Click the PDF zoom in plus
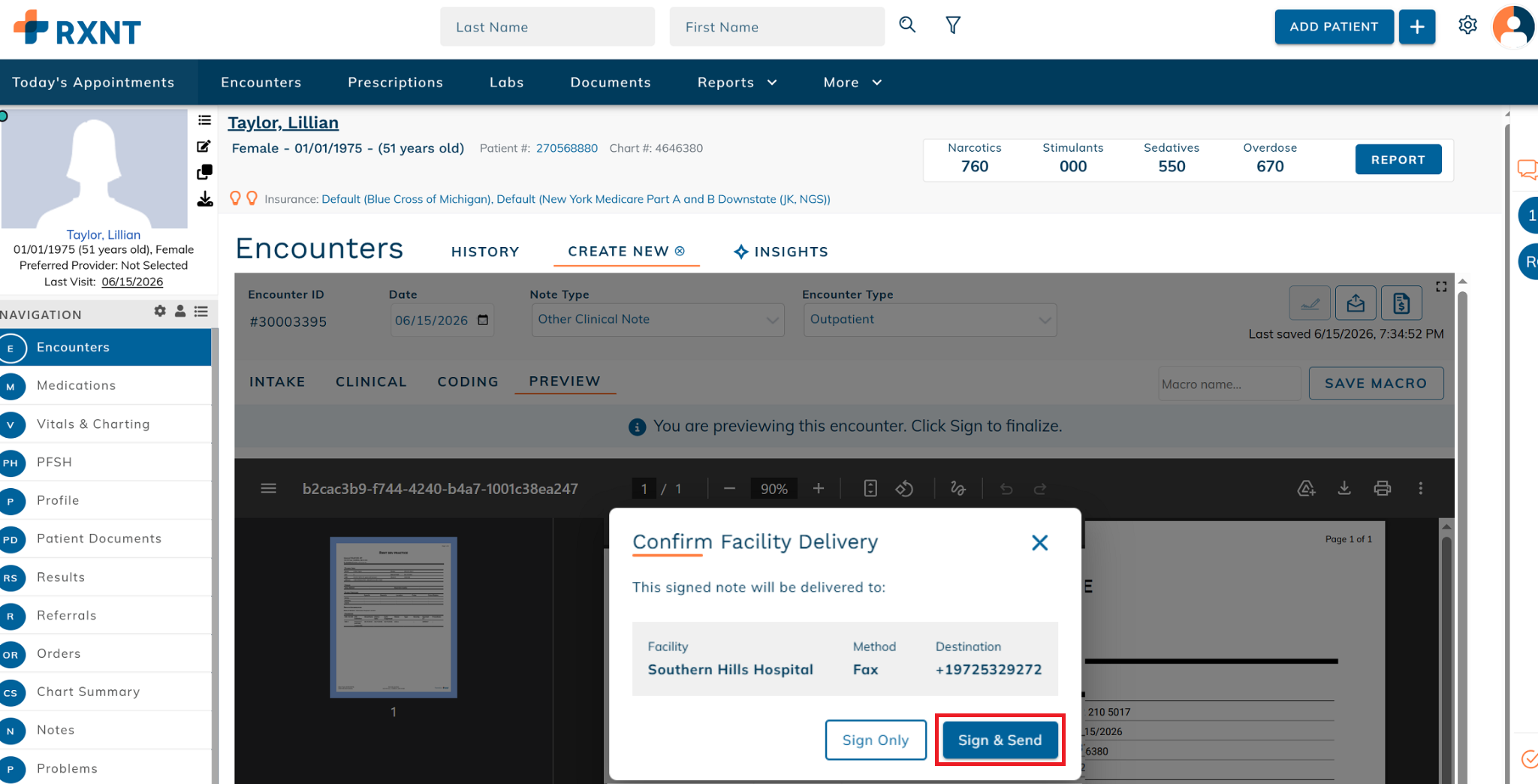Screen dimensions: 1538x784 [819, 489]
